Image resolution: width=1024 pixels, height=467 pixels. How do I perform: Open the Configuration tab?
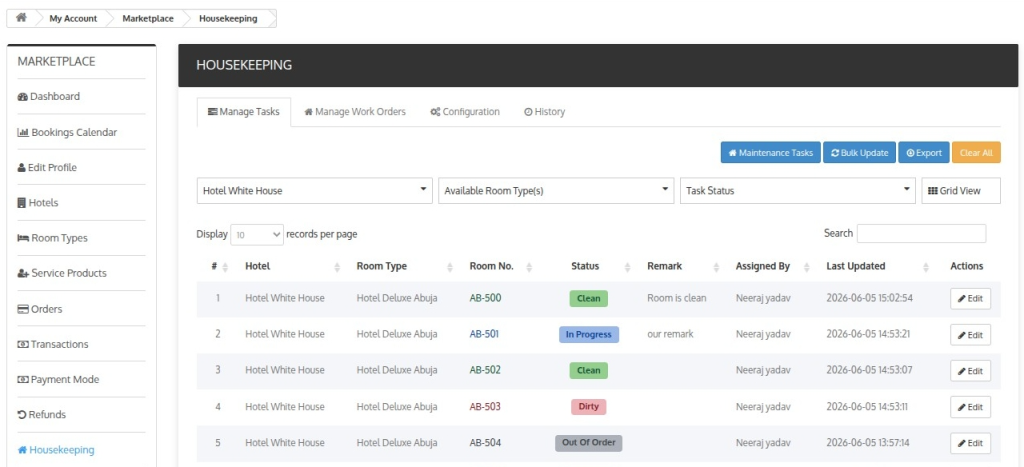pos(465,112)
